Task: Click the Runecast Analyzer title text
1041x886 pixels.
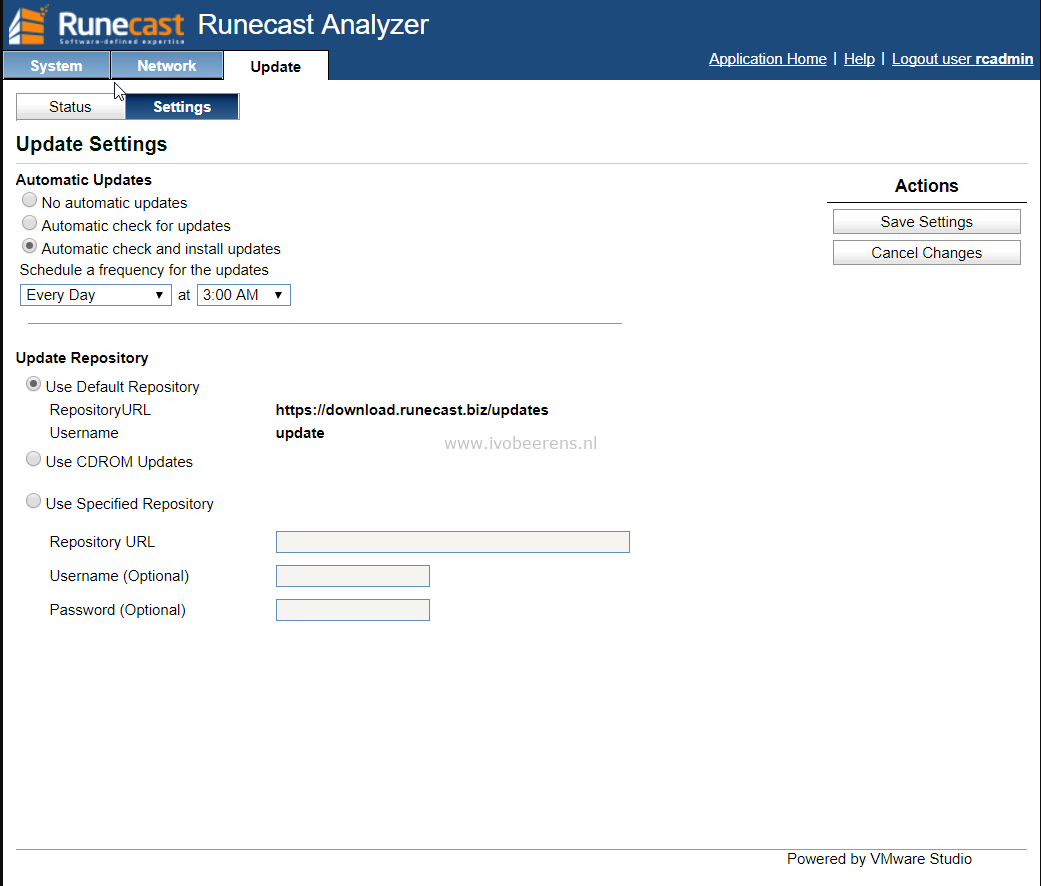Action: pyautogui.click(x=313, y=25)
